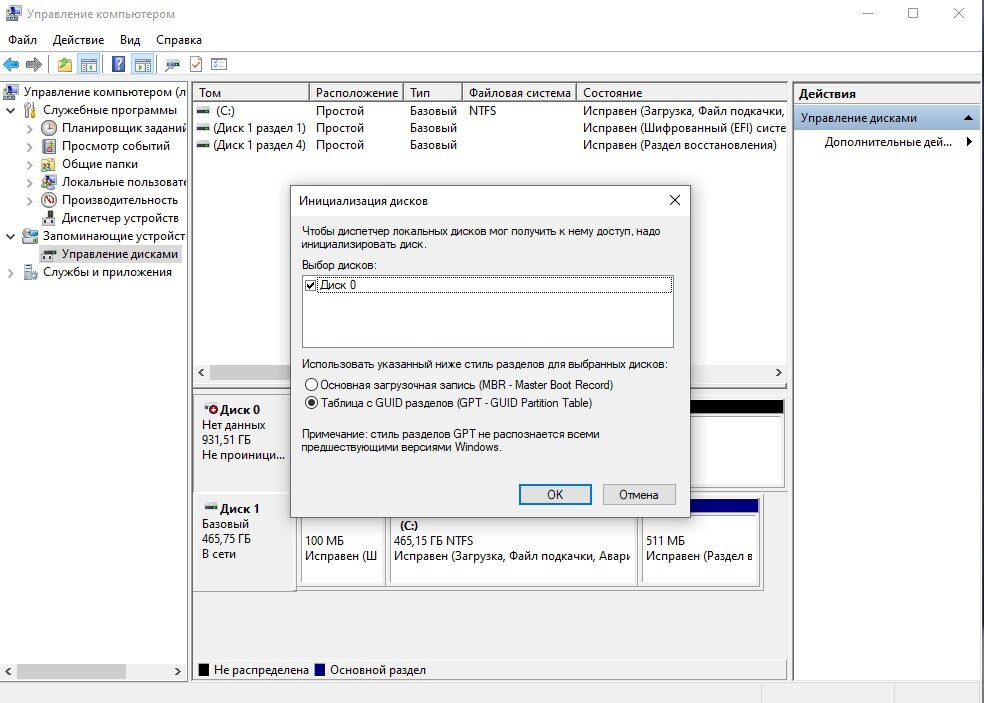Click the folder Up one level icon
984x703 pixels.
65,64
